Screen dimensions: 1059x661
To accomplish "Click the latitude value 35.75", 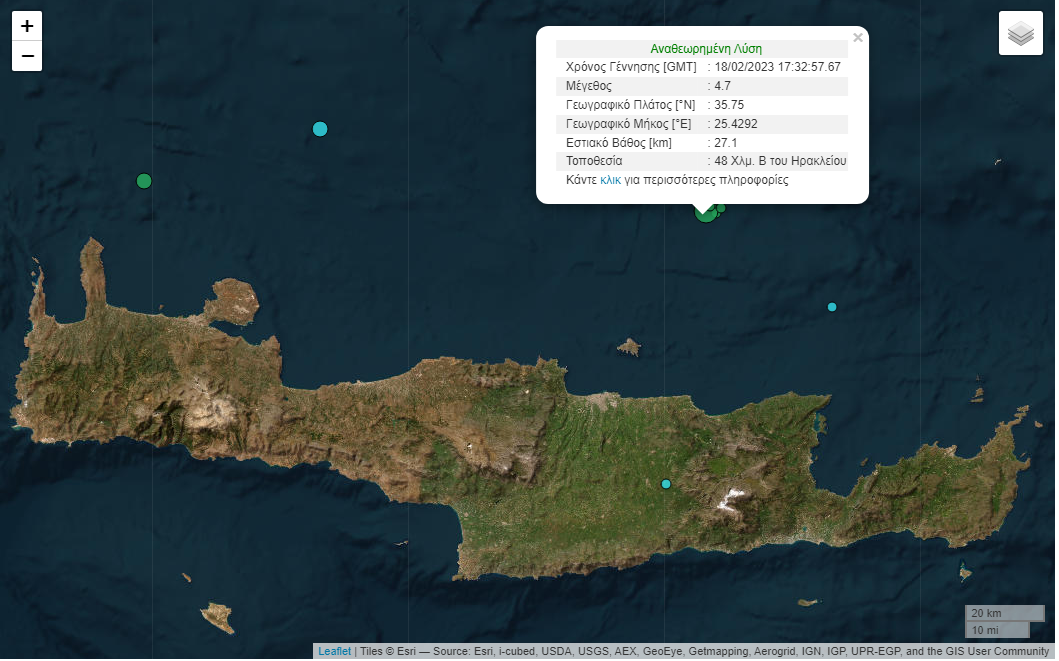I will pyautogui.click(x=729, y=105).
